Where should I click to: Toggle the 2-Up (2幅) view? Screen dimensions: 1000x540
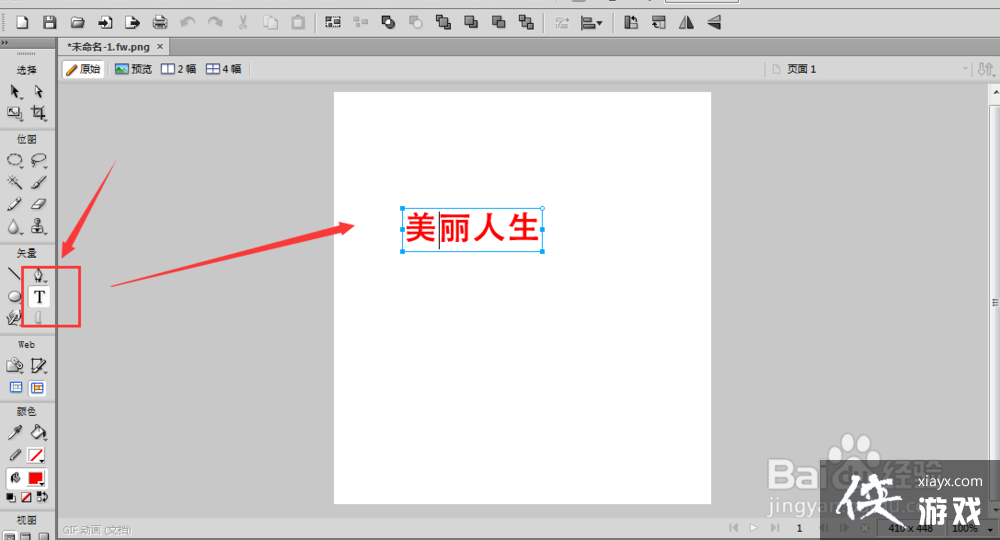coord(179,69)
